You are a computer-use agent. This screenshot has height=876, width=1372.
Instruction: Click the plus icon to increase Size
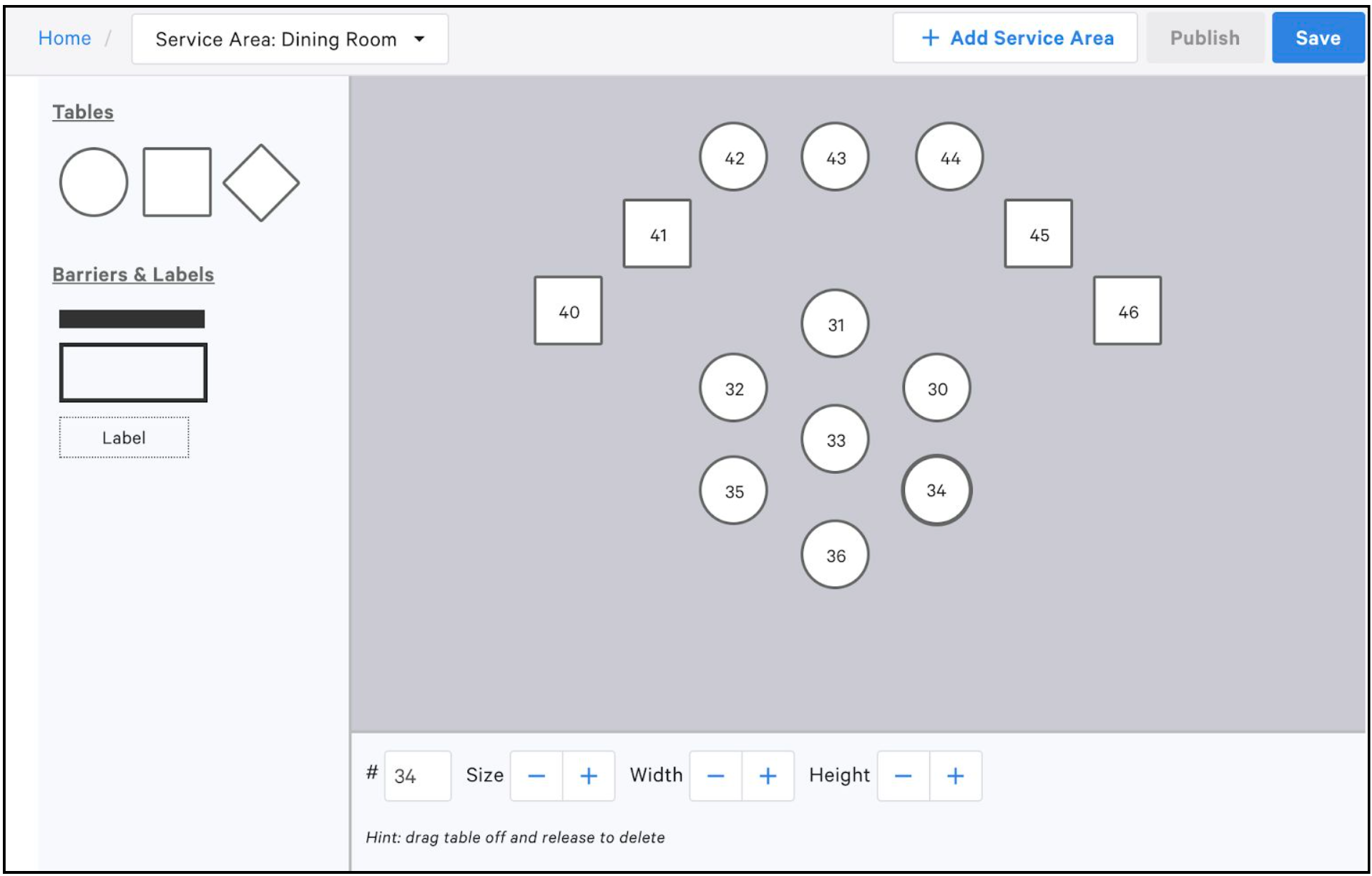pos(588,775)
